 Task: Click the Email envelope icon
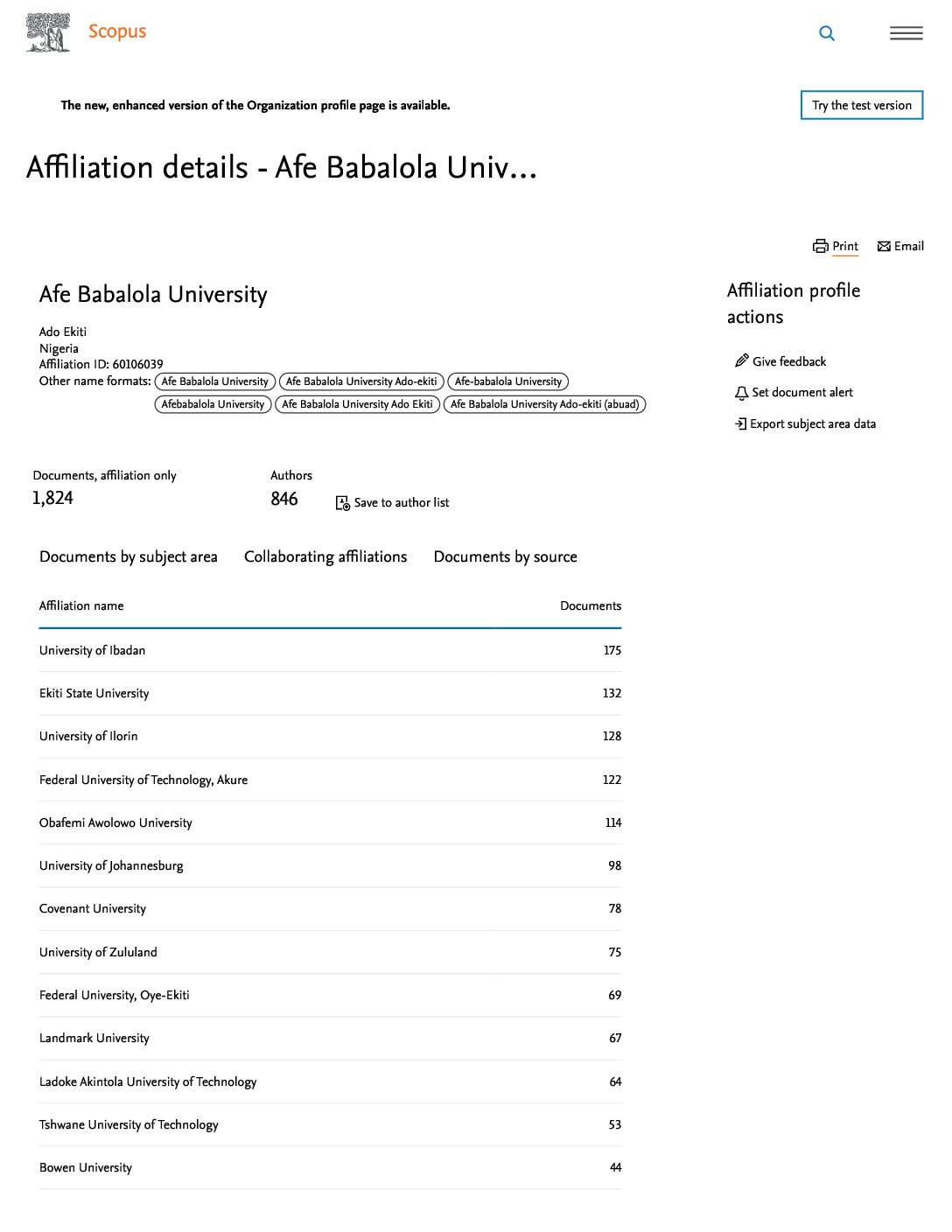(884, 247)
